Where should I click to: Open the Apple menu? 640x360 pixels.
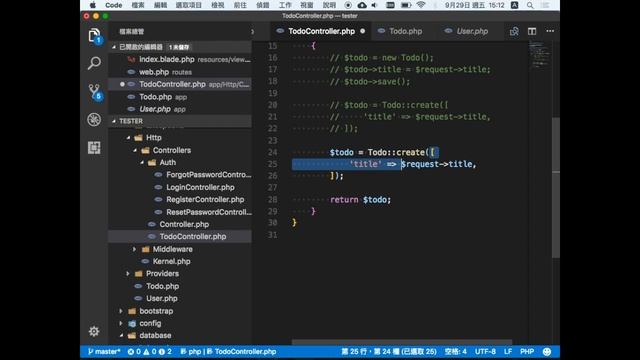[93, 5]
